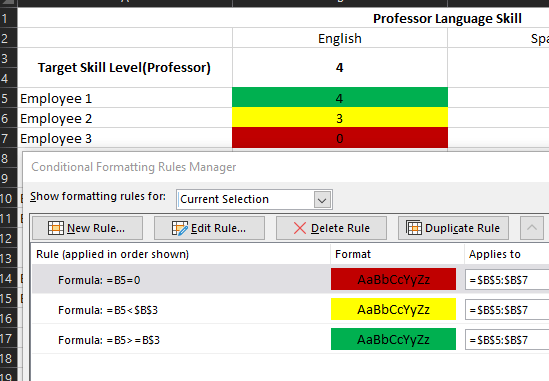
Task: Open Show formatting rules for dropdown
Action: 322,200
